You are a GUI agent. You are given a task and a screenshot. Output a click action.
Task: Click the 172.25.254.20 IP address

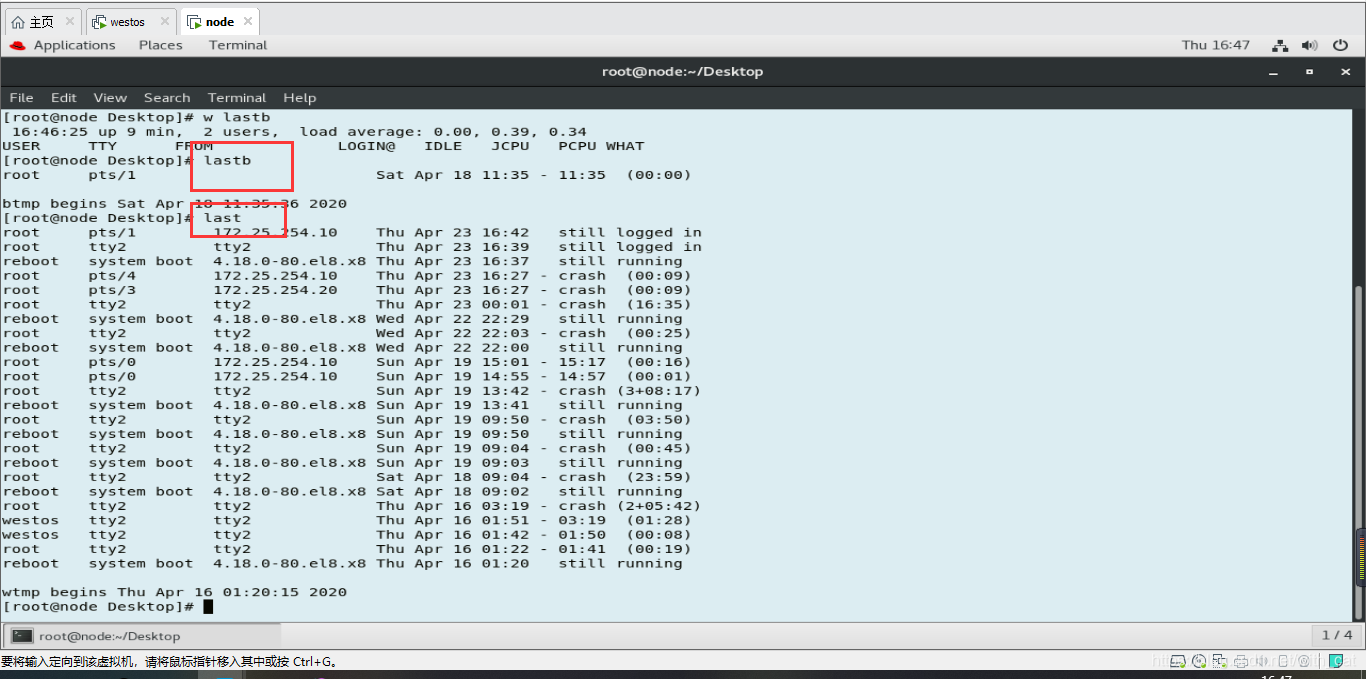(275, 290)
